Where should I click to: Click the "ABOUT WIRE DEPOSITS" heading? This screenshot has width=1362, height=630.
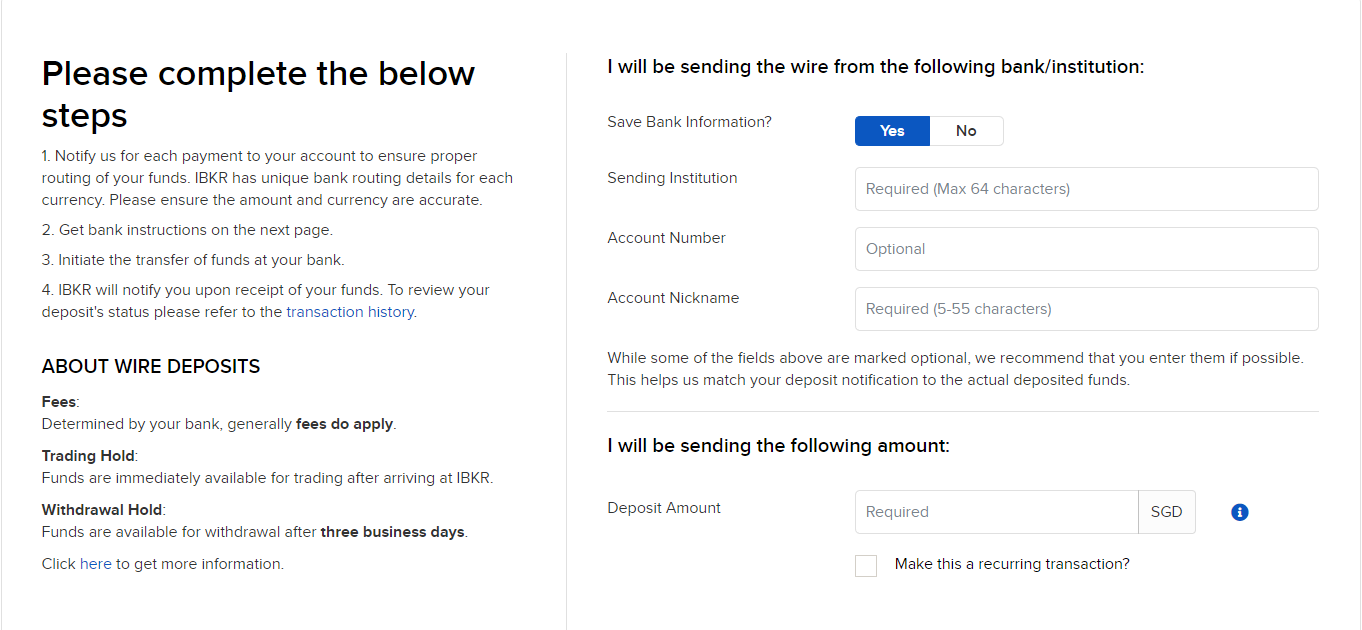tap(151, 367)
